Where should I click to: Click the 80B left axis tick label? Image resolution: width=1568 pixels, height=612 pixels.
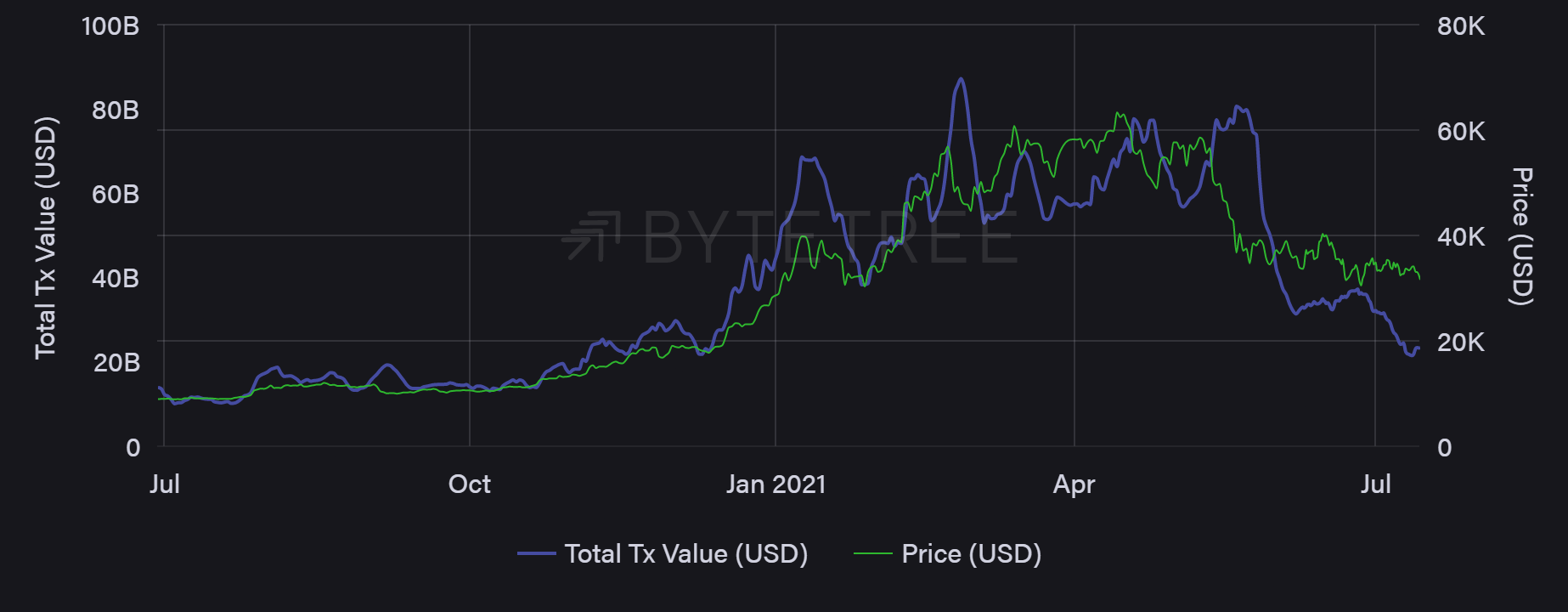pos(116,110)
